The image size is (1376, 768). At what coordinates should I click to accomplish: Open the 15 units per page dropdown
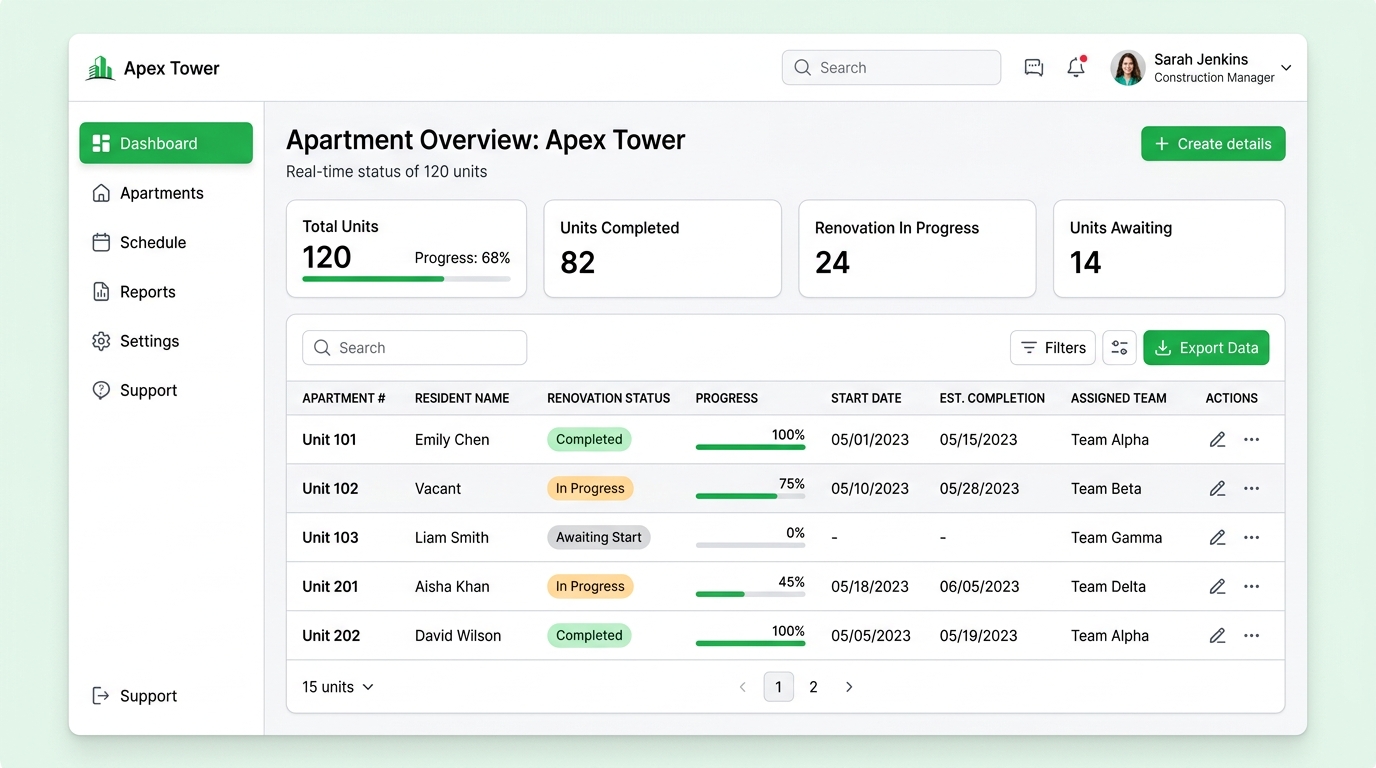(x=338, y=687)
